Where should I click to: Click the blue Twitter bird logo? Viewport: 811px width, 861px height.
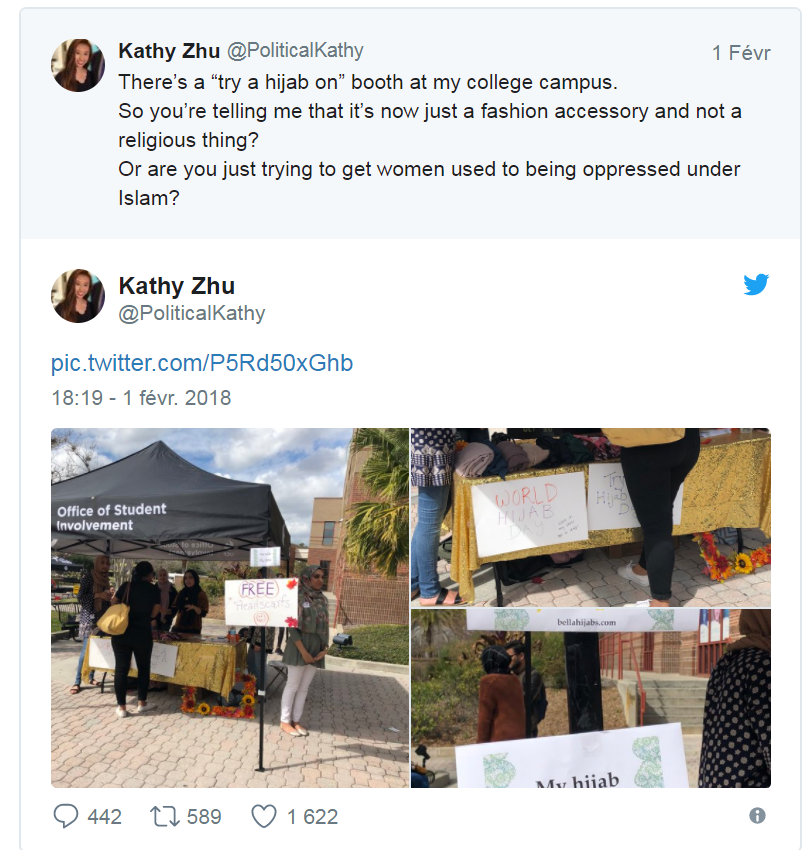pos(756,285)
